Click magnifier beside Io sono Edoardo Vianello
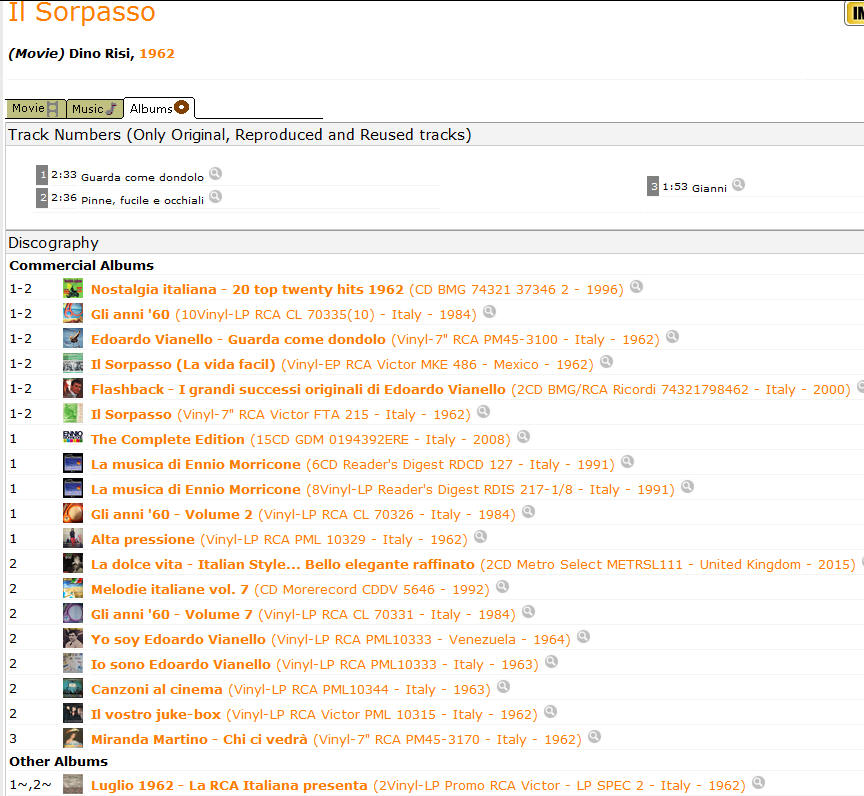Viewport: 864px width, 796px height. (551, 662)
